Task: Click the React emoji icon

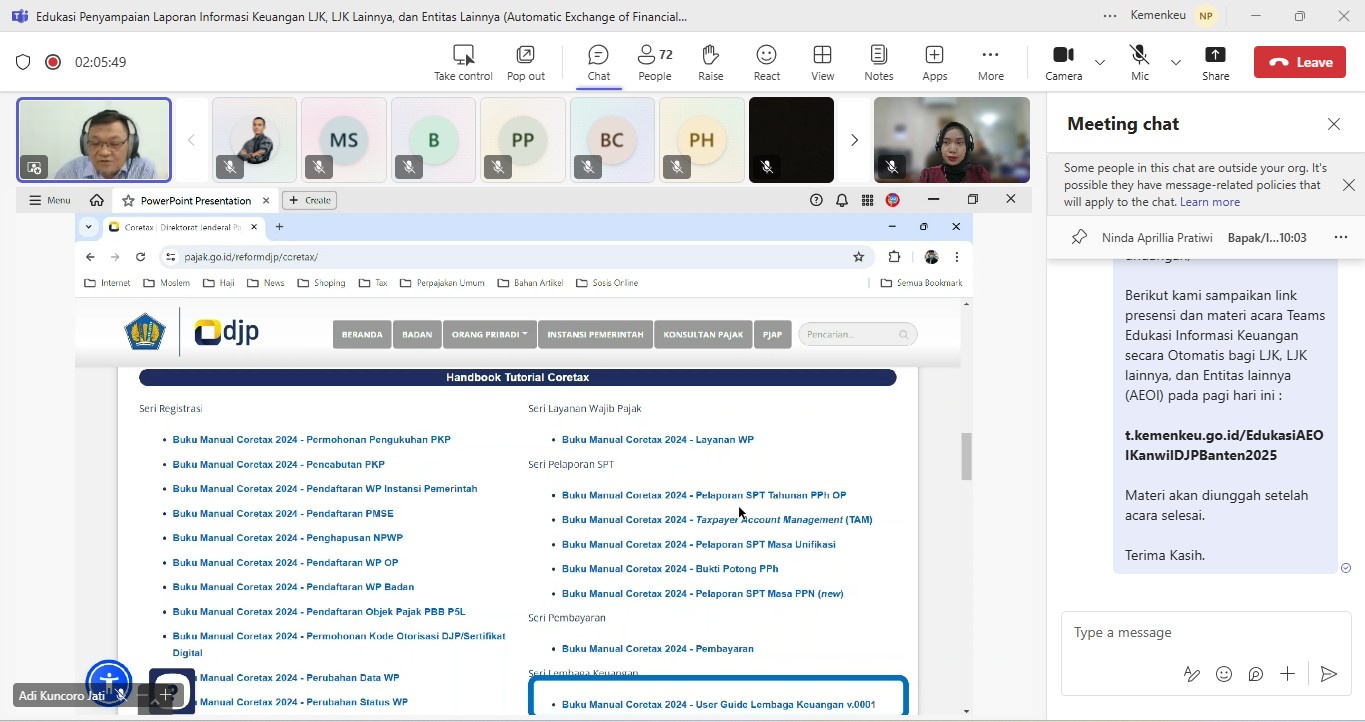Action: coord(766,62)
